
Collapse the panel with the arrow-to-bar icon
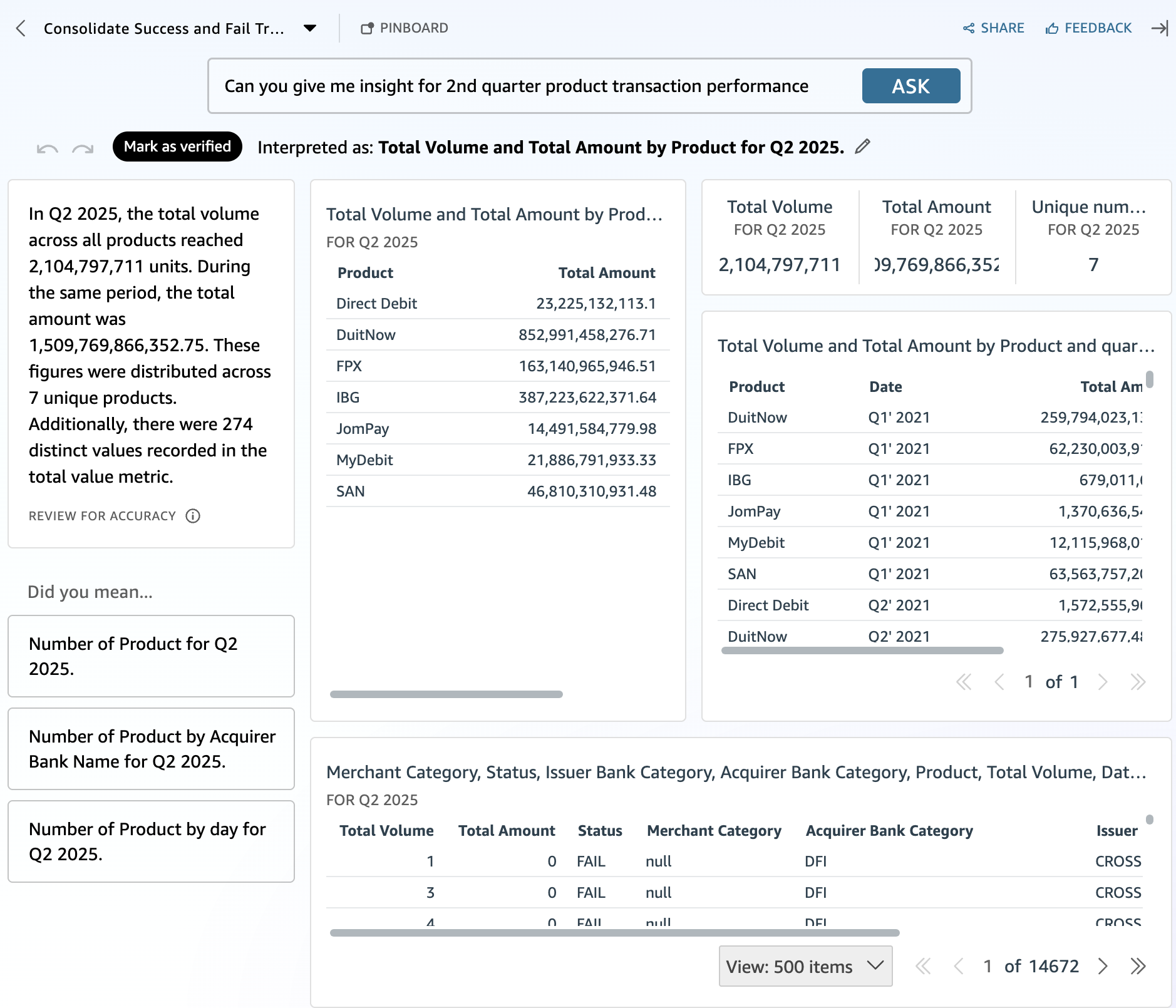pyautogui.click(x=1159, y=28)
